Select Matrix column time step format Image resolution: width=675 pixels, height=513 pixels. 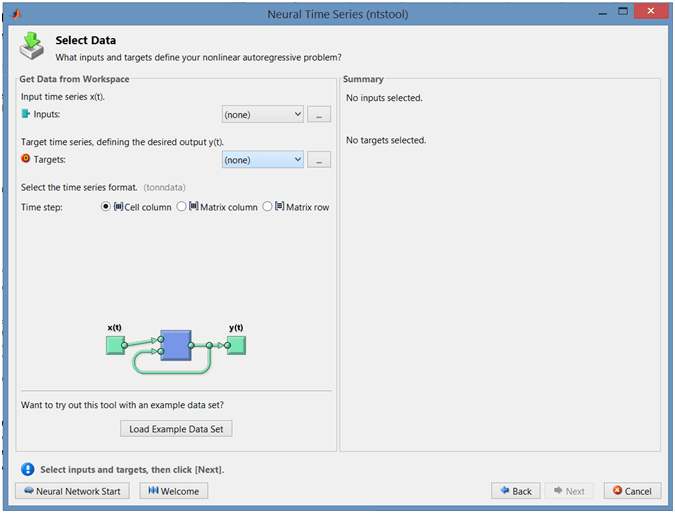181,207
